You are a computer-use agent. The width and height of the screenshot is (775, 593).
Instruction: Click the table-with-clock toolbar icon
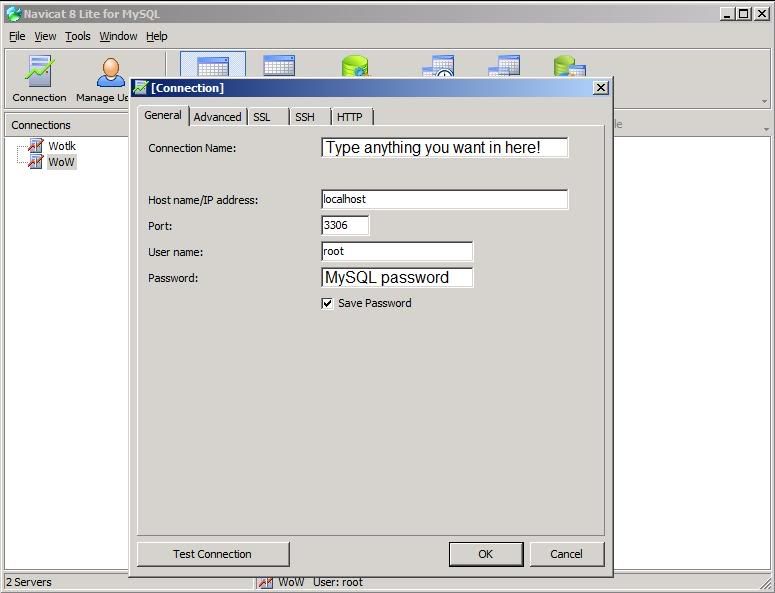point(438,66)
